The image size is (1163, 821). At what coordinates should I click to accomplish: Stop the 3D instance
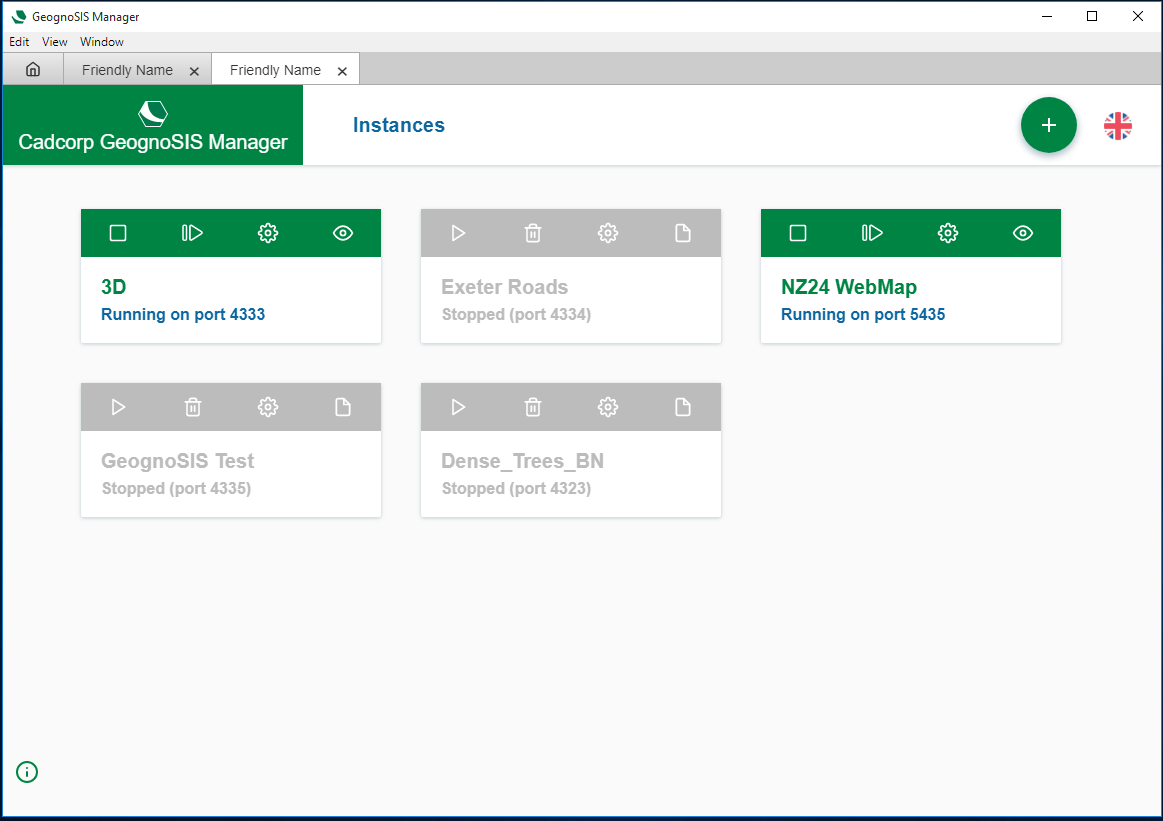click(118, 233)
